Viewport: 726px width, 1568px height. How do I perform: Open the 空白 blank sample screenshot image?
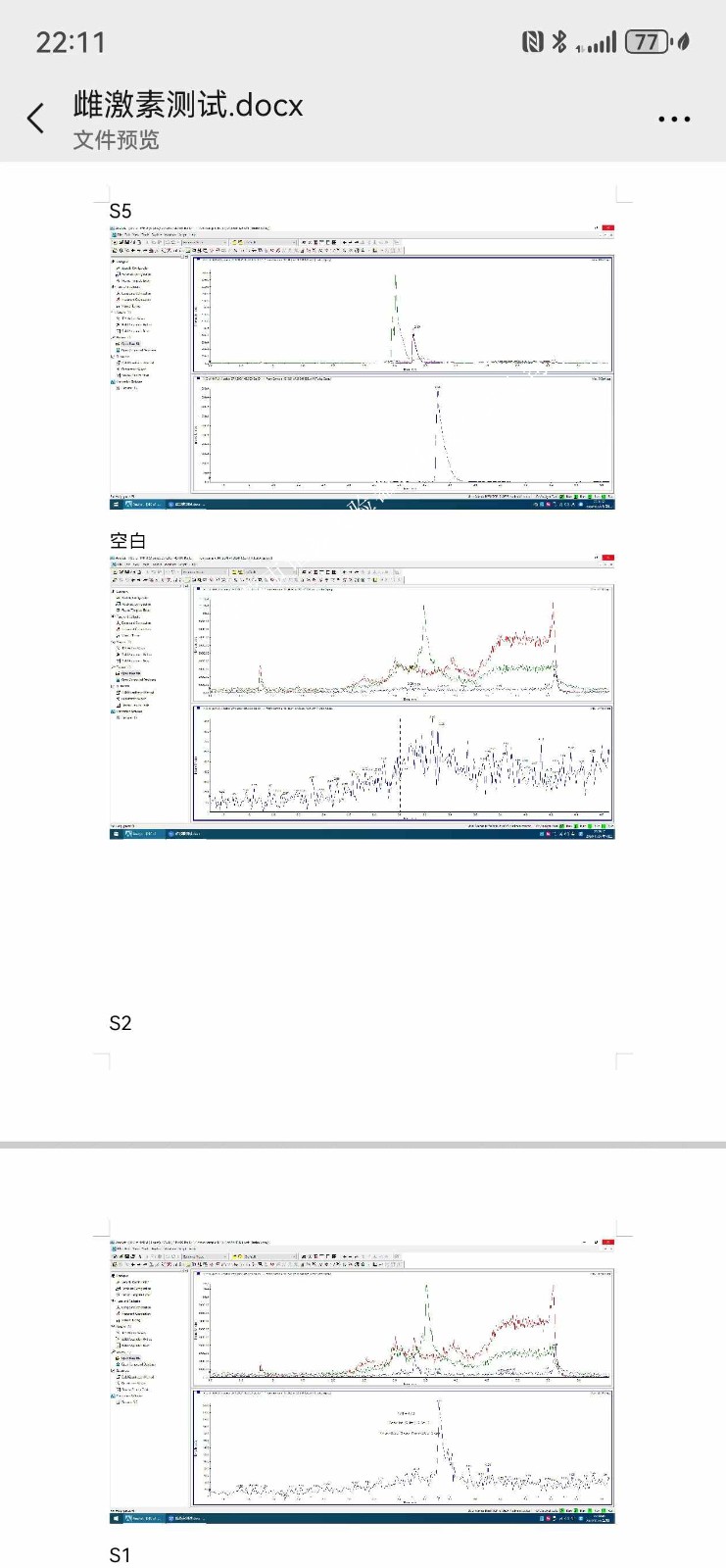click(362, 697)
